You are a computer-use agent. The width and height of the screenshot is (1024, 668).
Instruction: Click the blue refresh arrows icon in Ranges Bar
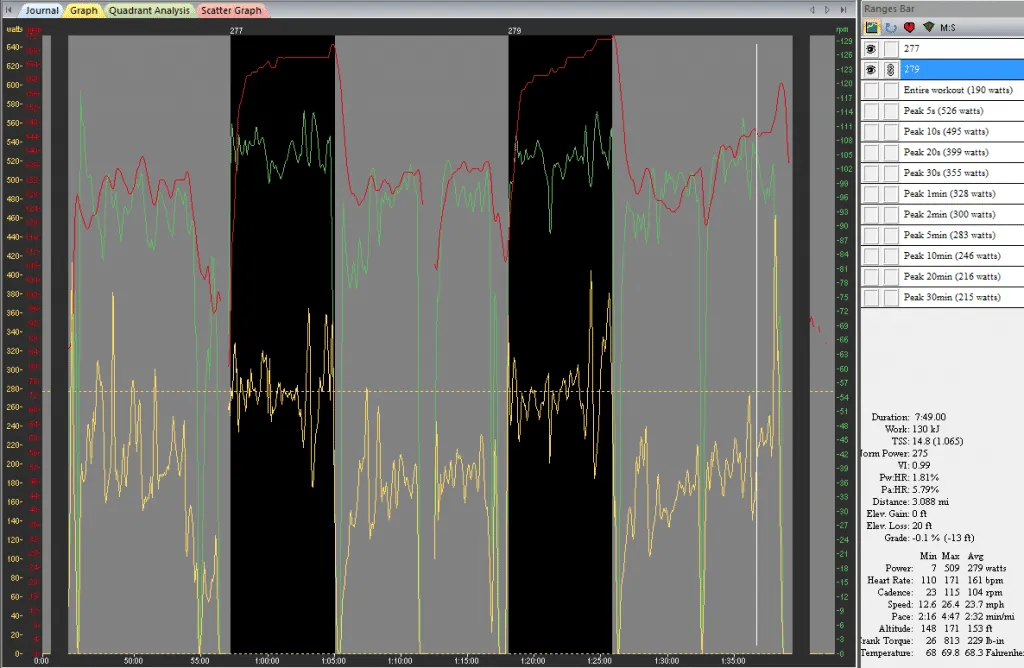[x=891, y=27]
